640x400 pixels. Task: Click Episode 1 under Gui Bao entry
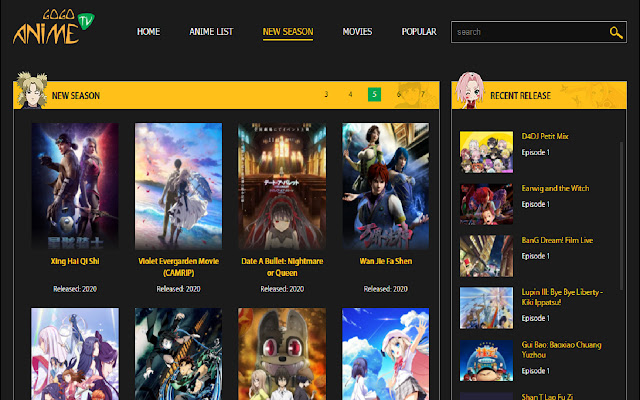coord(536,371)
